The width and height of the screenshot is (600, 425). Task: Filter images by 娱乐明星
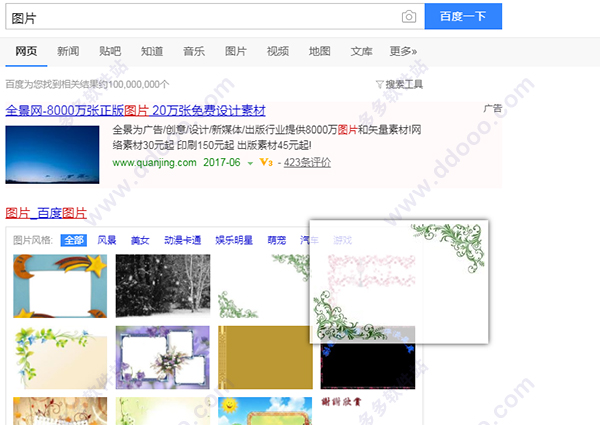(x=234, y=240)
